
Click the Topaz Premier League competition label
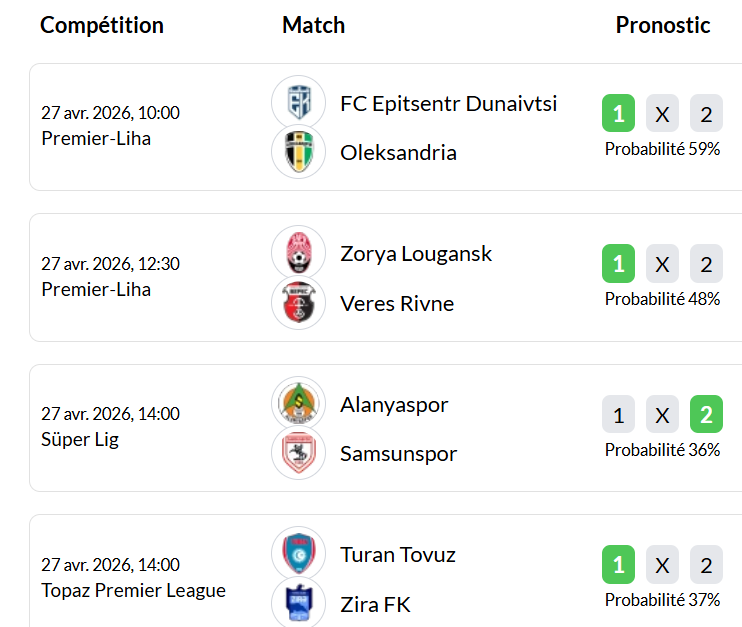click(x=133, y=590)
